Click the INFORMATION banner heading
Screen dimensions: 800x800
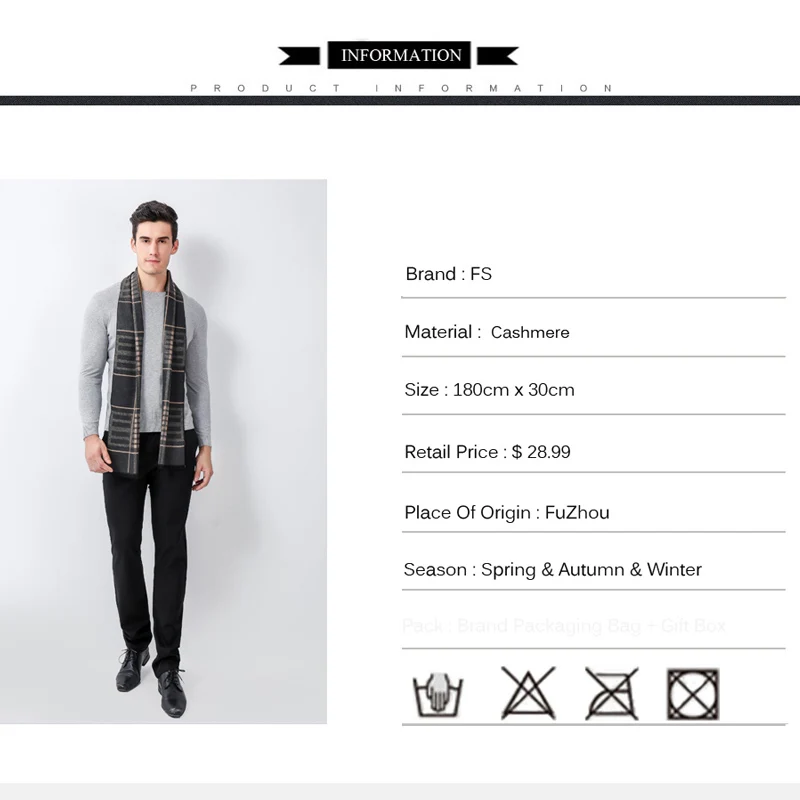pyautogui.click(x=399, y=55)
